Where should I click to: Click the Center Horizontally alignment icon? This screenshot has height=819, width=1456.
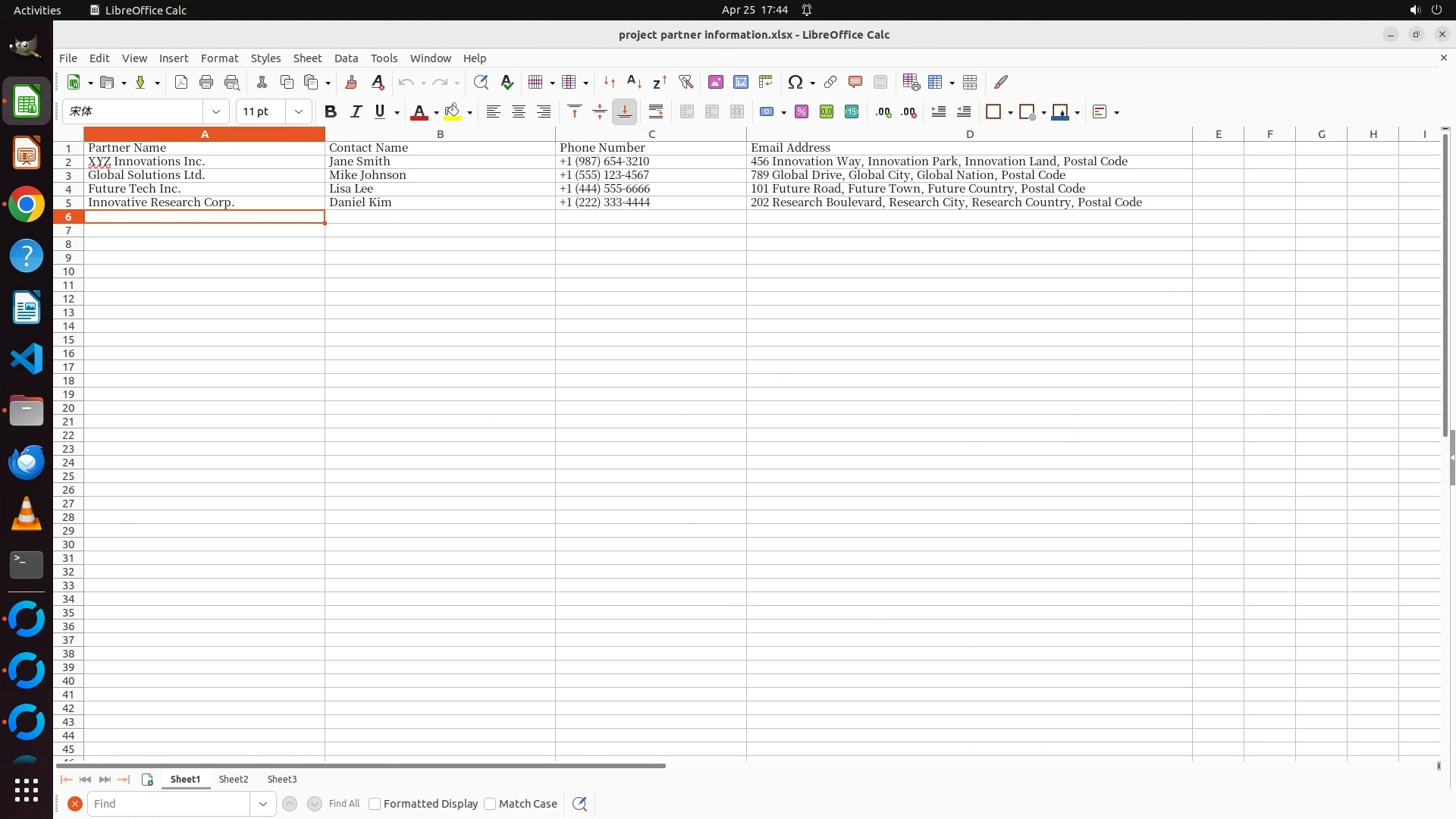(519, 112)
